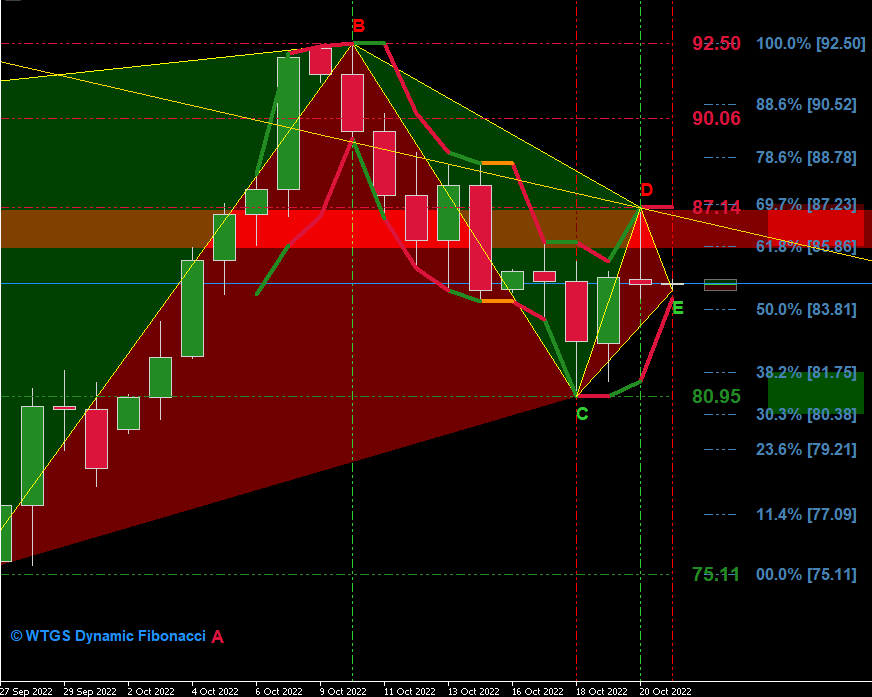Click the 38.2% [81.75] Fibonacci level
Image resolution: width=872 pixels, height=697 pixels.
(x=806, y=373)
